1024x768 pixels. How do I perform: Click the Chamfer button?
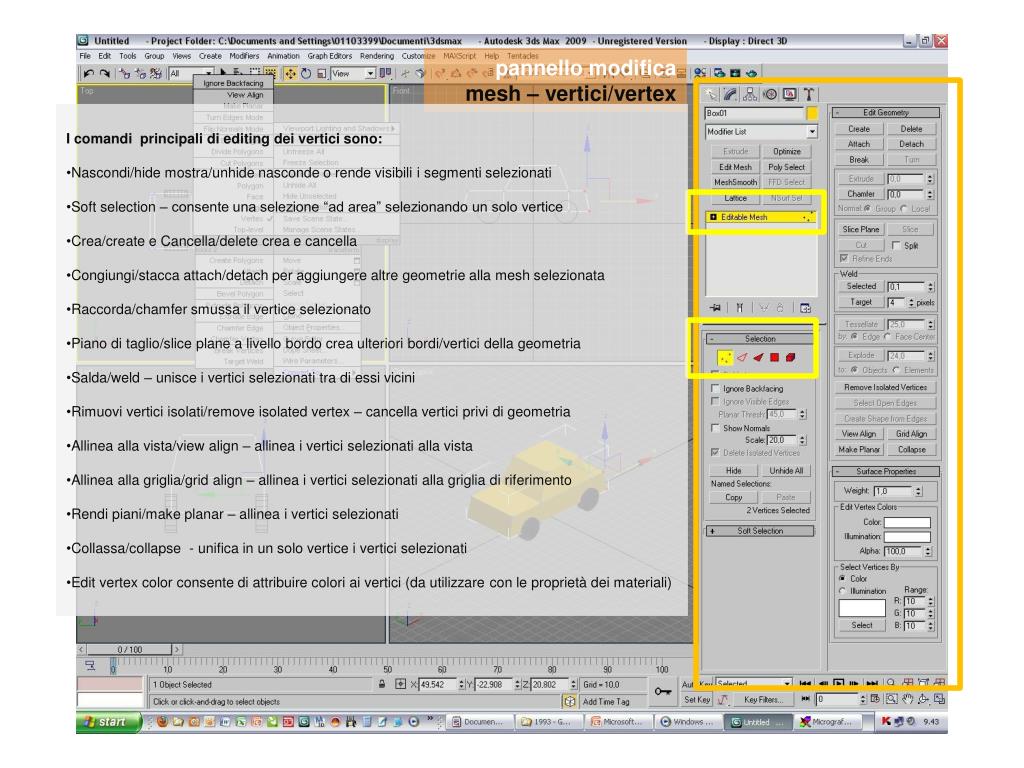pyautogui.click(x=861, y=194)
